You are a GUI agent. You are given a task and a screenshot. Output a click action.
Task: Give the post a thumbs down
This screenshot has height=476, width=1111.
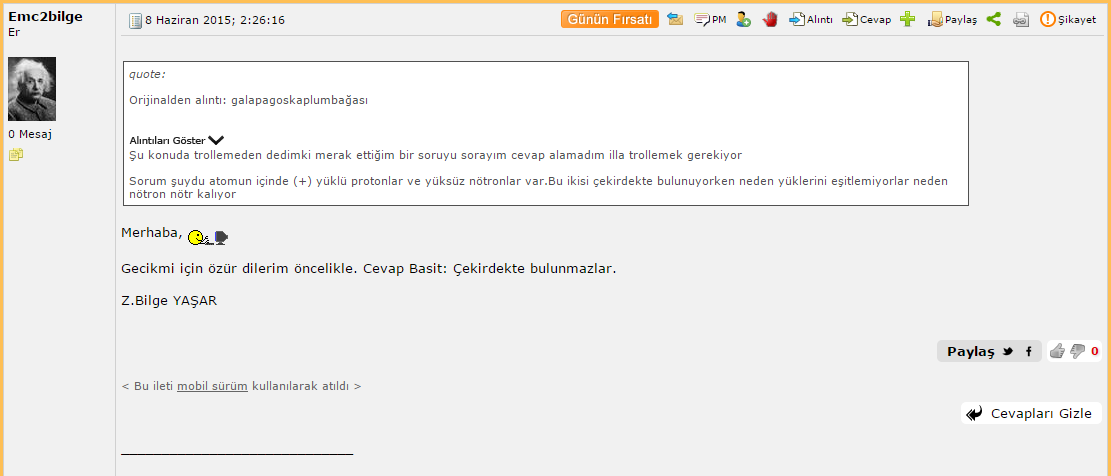point(1078,351)
